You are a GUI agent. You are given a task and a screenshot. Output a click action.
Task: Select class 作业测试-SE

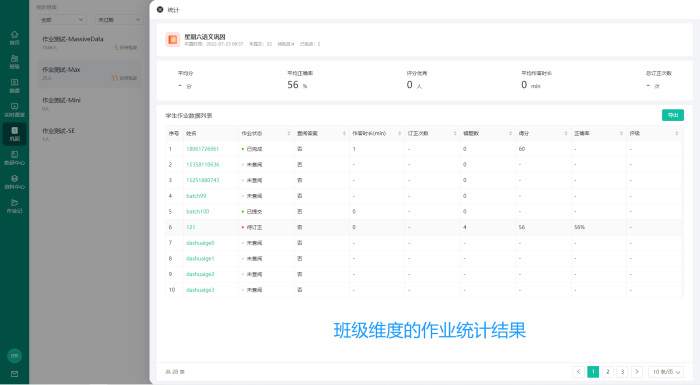pyautogui.click(x=89, y=134)
